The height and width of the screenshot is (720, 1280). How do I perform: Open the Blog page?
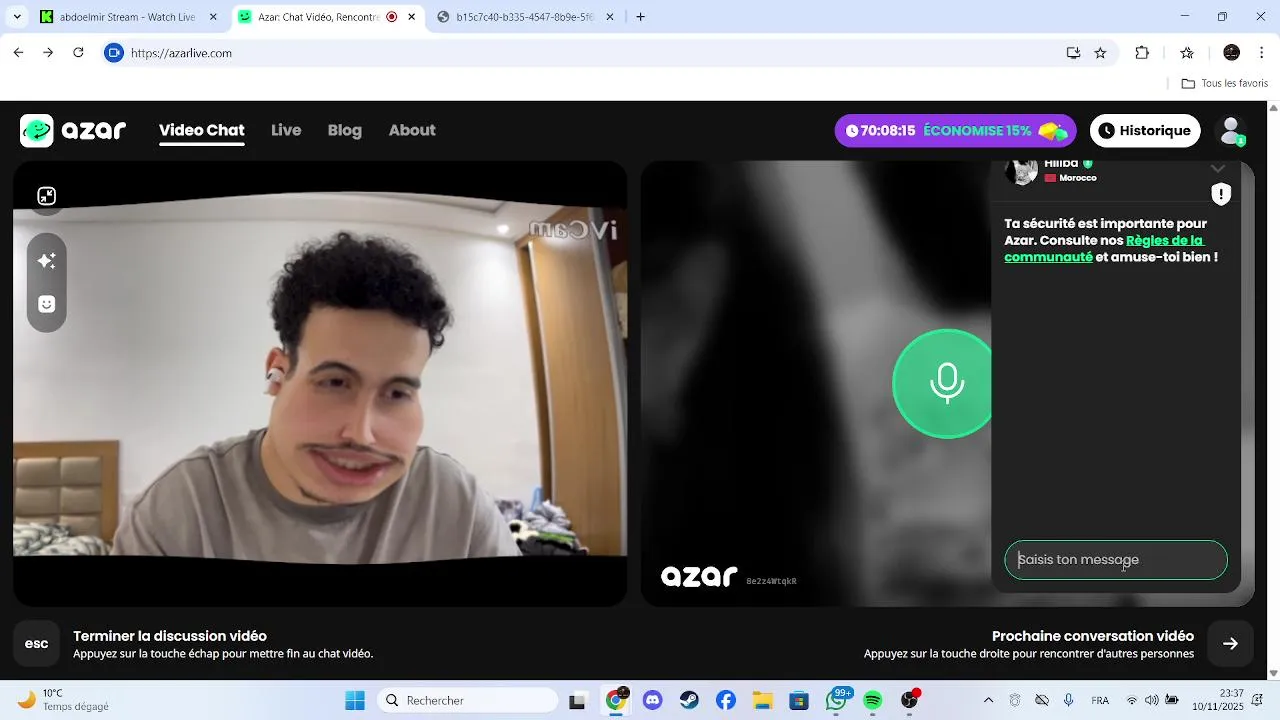point(345,130)
